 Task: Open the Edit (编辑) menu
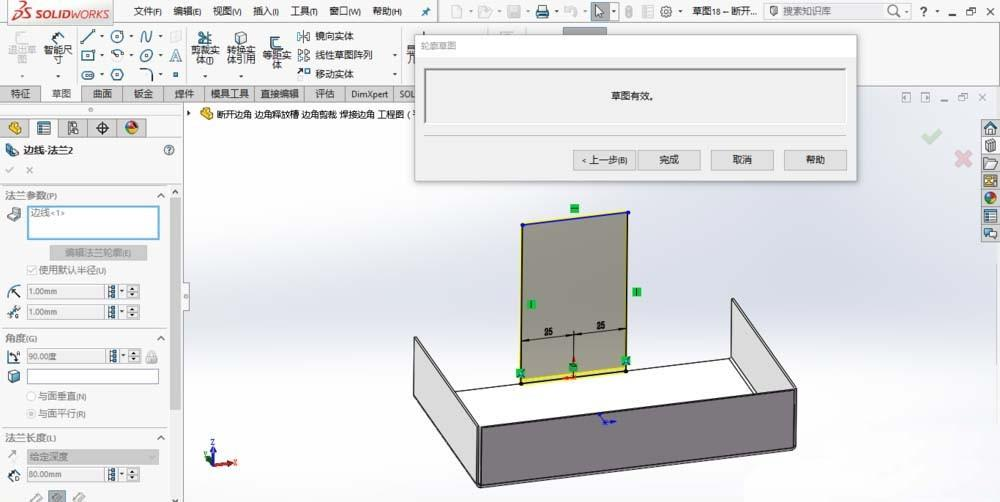(188, 11)
